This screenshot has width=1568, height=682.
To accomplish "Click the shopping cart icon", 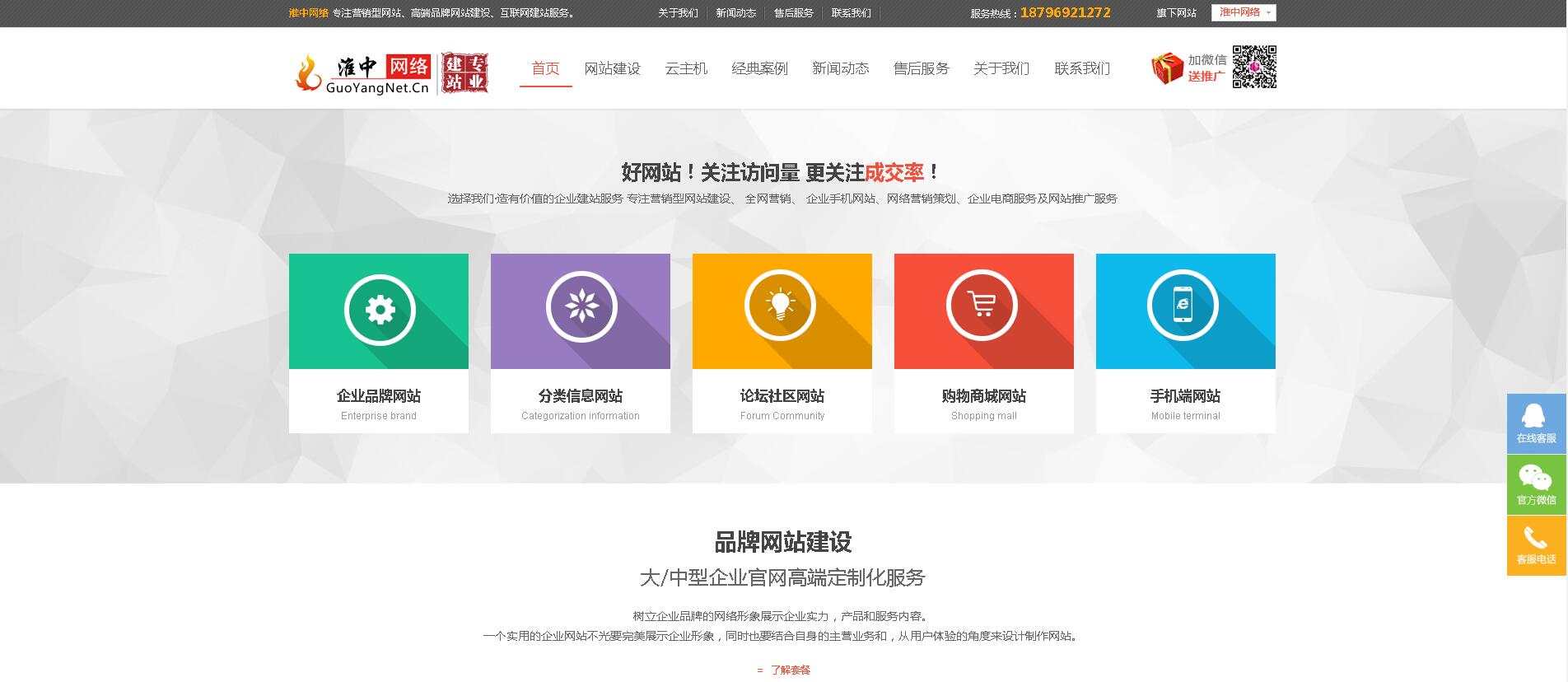I will click(982, 305).
